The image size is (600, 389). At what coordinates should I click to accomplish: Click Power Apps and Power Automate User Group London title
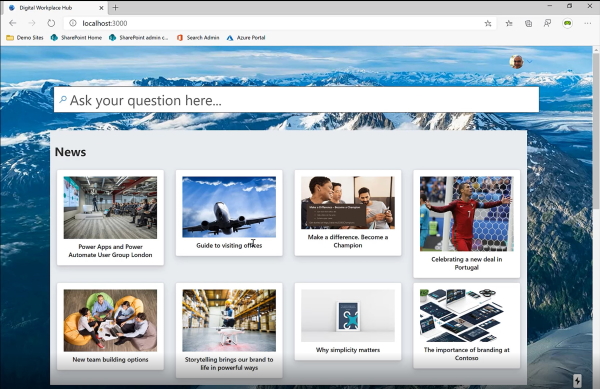(x=110, y=251)
